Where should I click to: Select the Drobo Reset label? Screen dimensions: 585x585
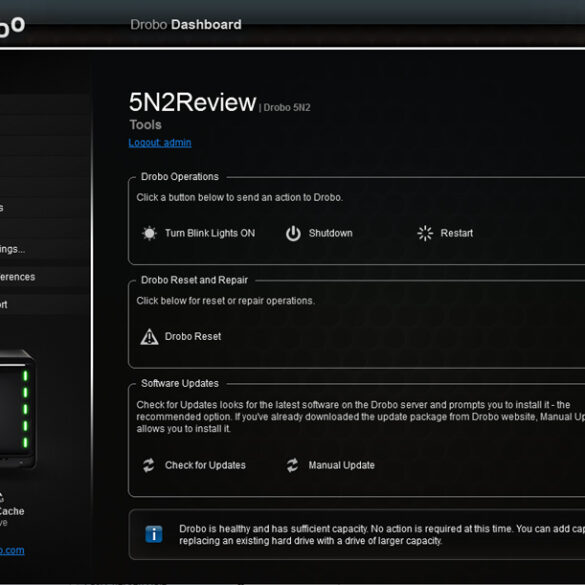193,337
